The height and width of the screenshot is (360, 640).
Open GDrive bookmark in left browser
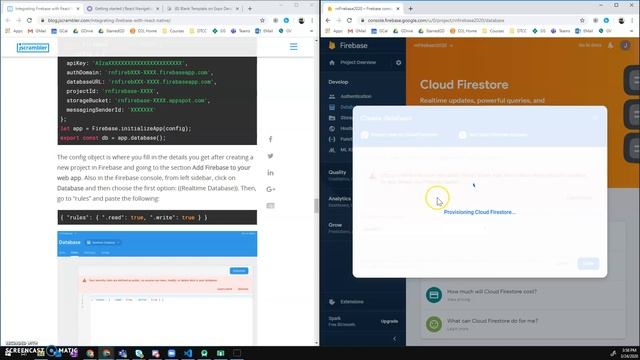(83, 31)
